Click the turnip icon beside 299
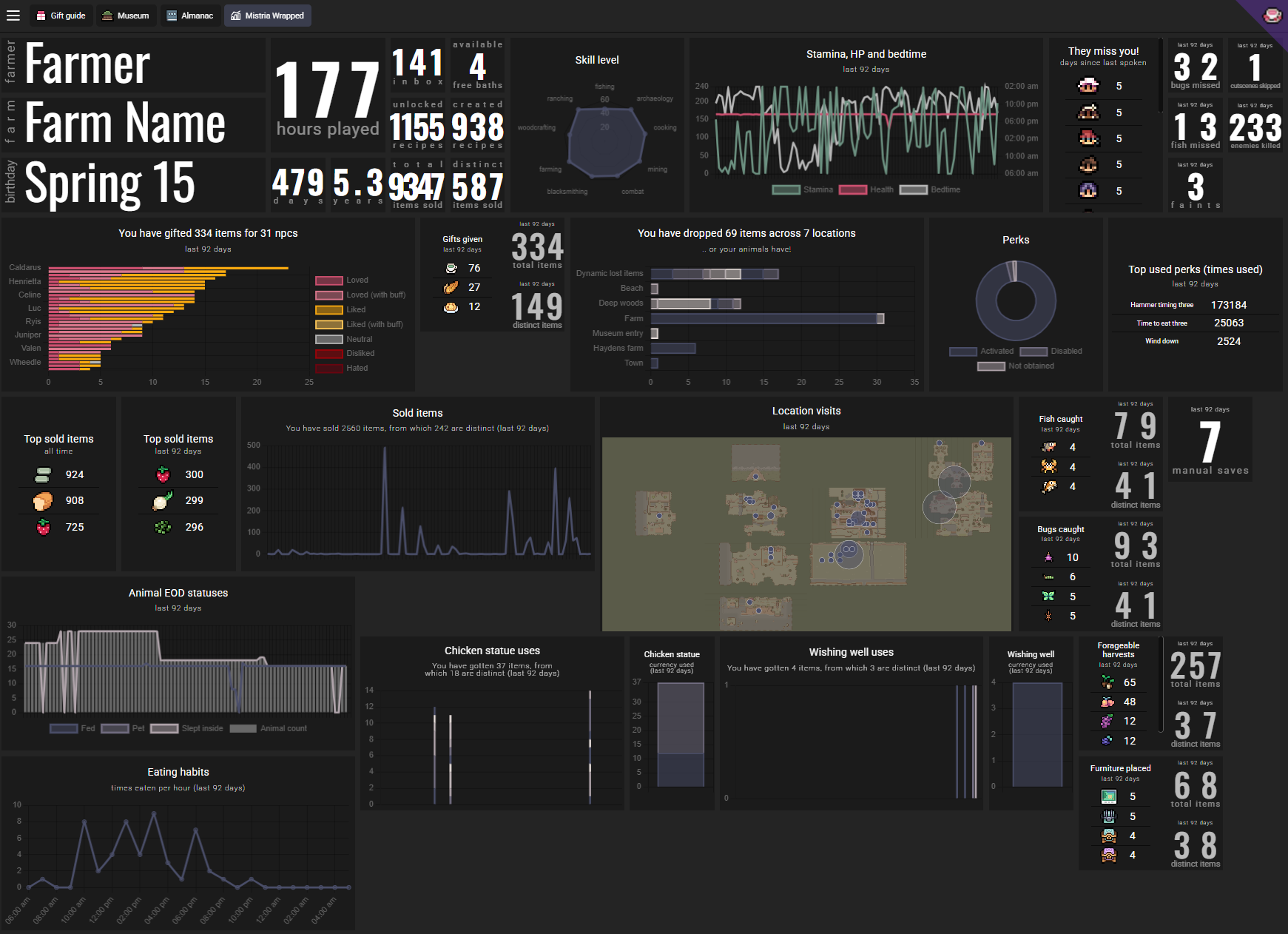1288x934 pixels. [163, 500]
